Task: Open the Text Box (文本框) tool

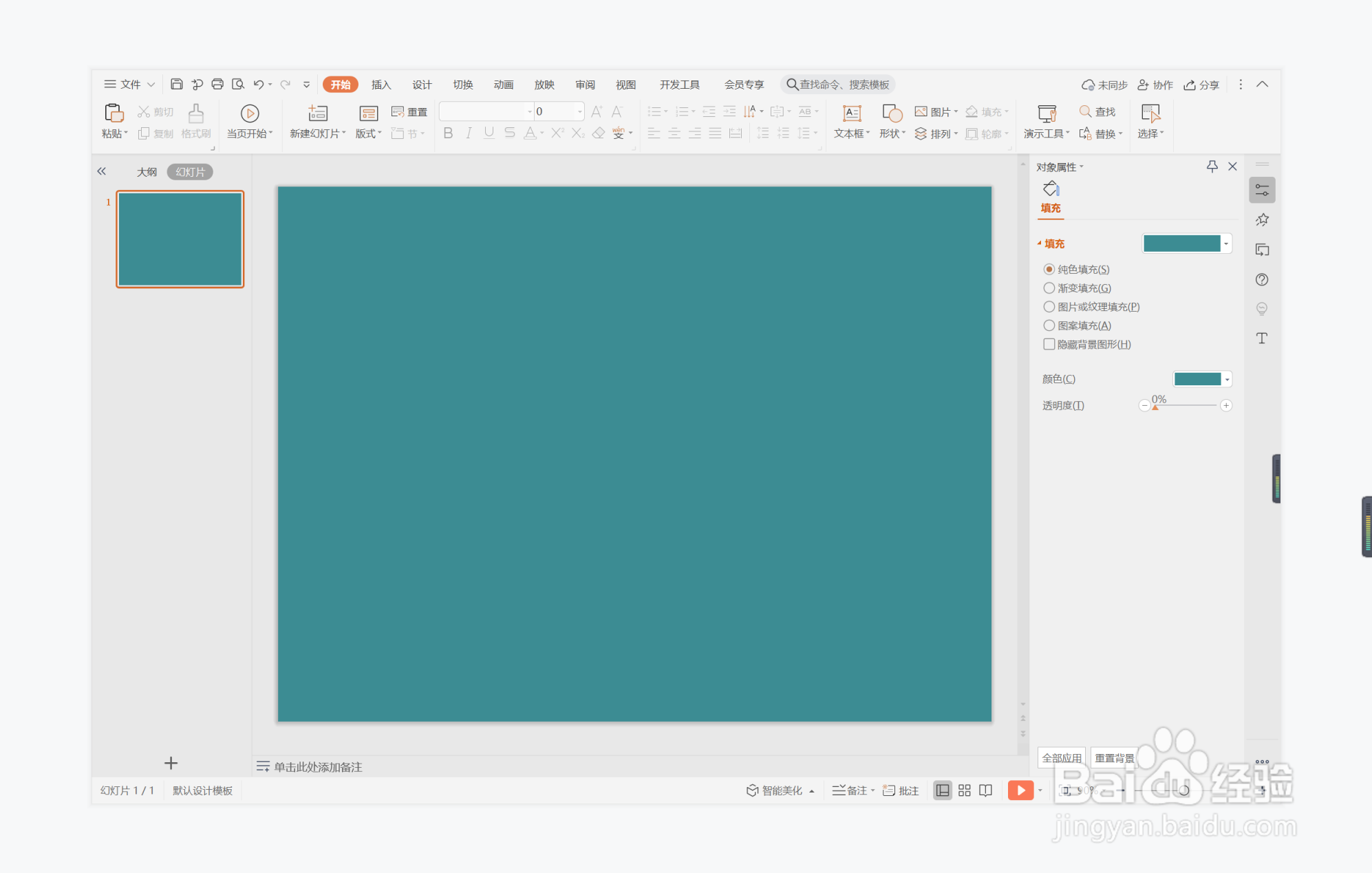Action: click(852, 113)
